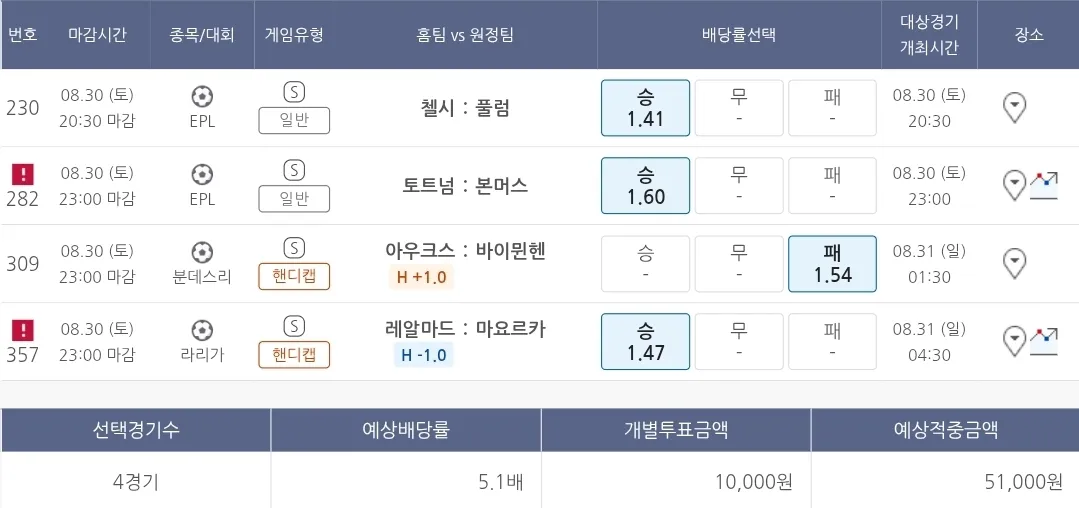Select the 패 option for 첼시 vs 풀럼
This screenshot has height=508, width=1079.
click(832, 108)
